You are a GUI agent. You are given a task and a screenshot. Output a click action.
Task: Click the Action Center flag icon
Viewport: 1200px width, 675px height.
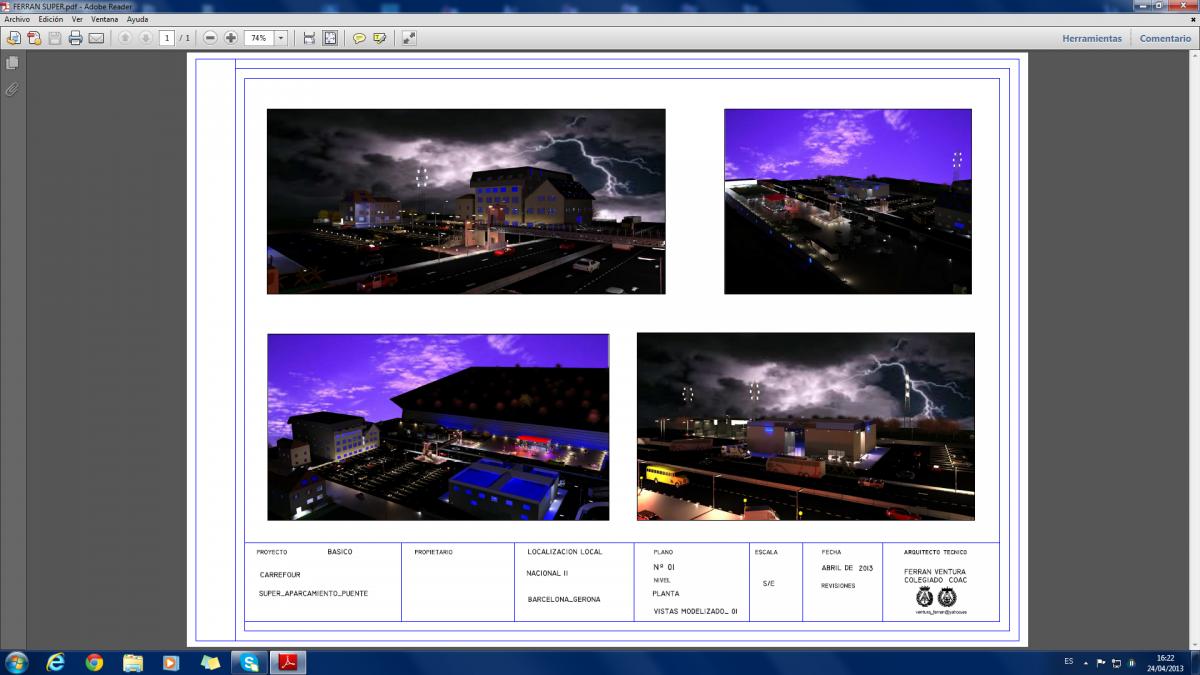1102,662
